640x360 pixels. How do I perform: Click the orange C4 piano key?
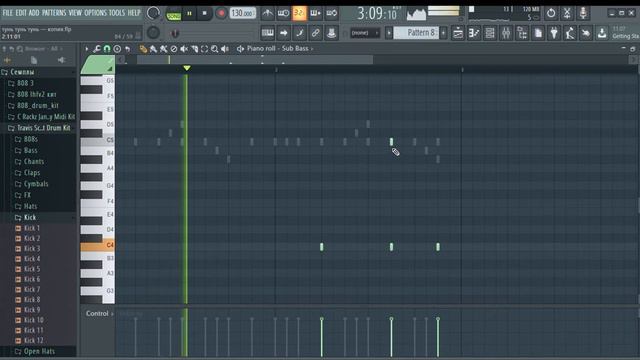(98, 246)
